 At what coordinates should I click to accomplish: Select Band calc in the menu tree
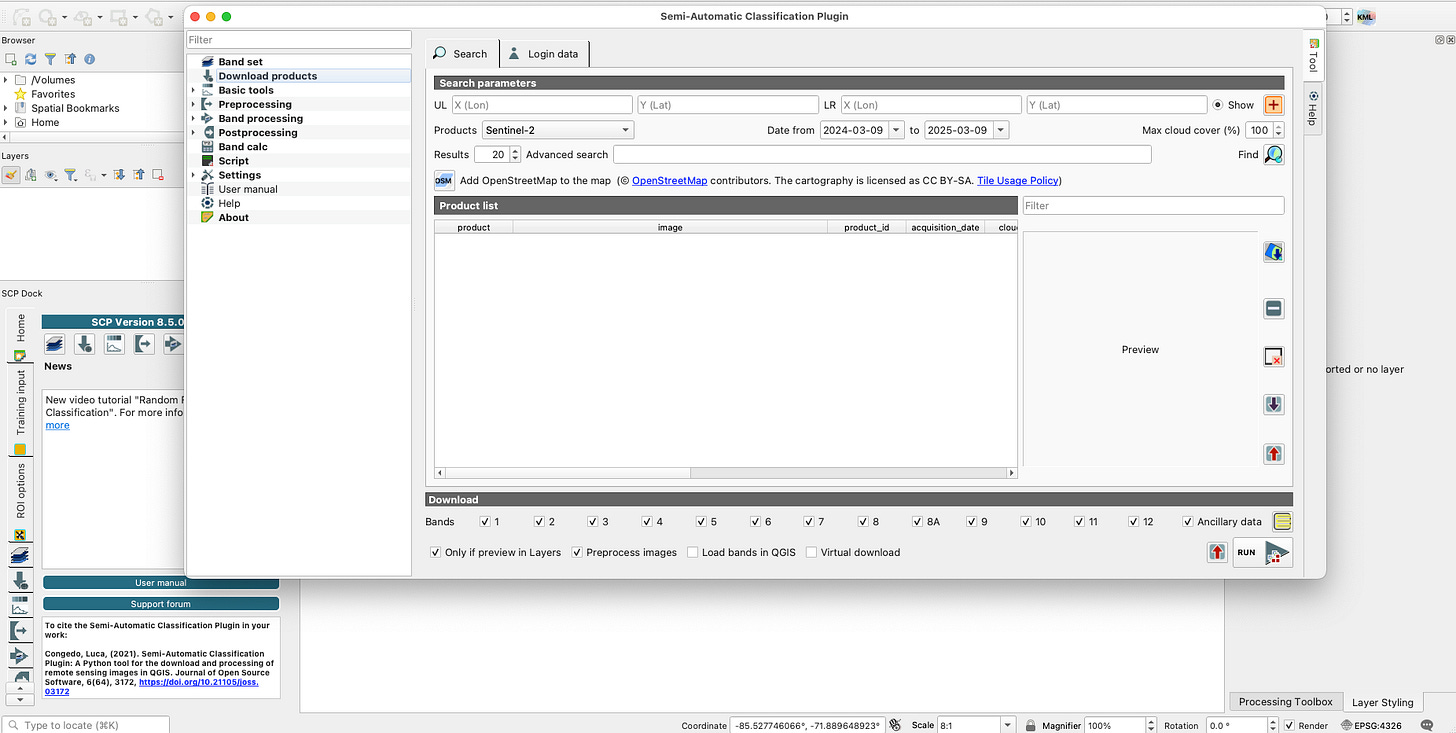[x=243, y=147]
